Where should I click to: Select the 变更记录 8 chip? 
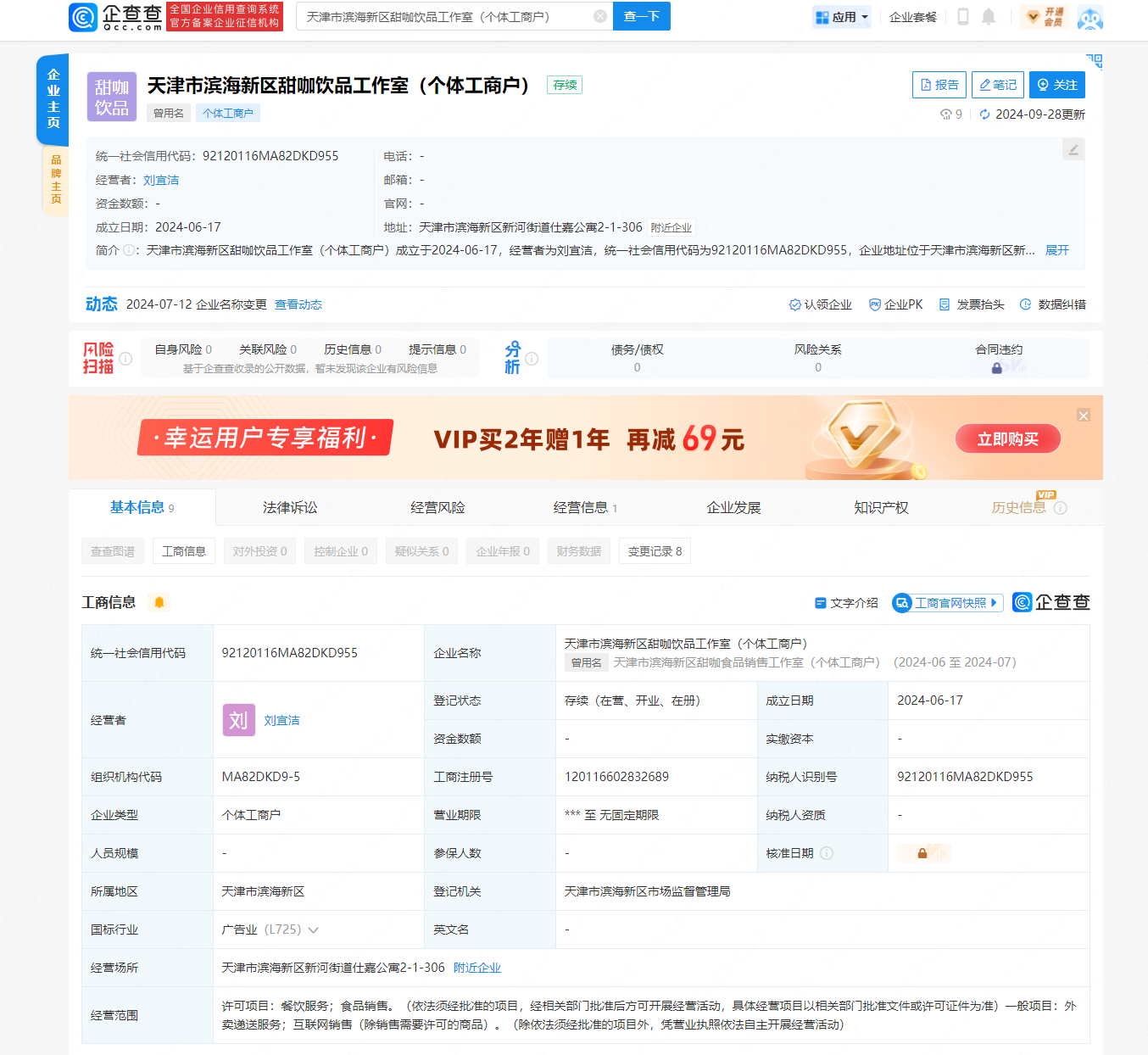point(655,551)
